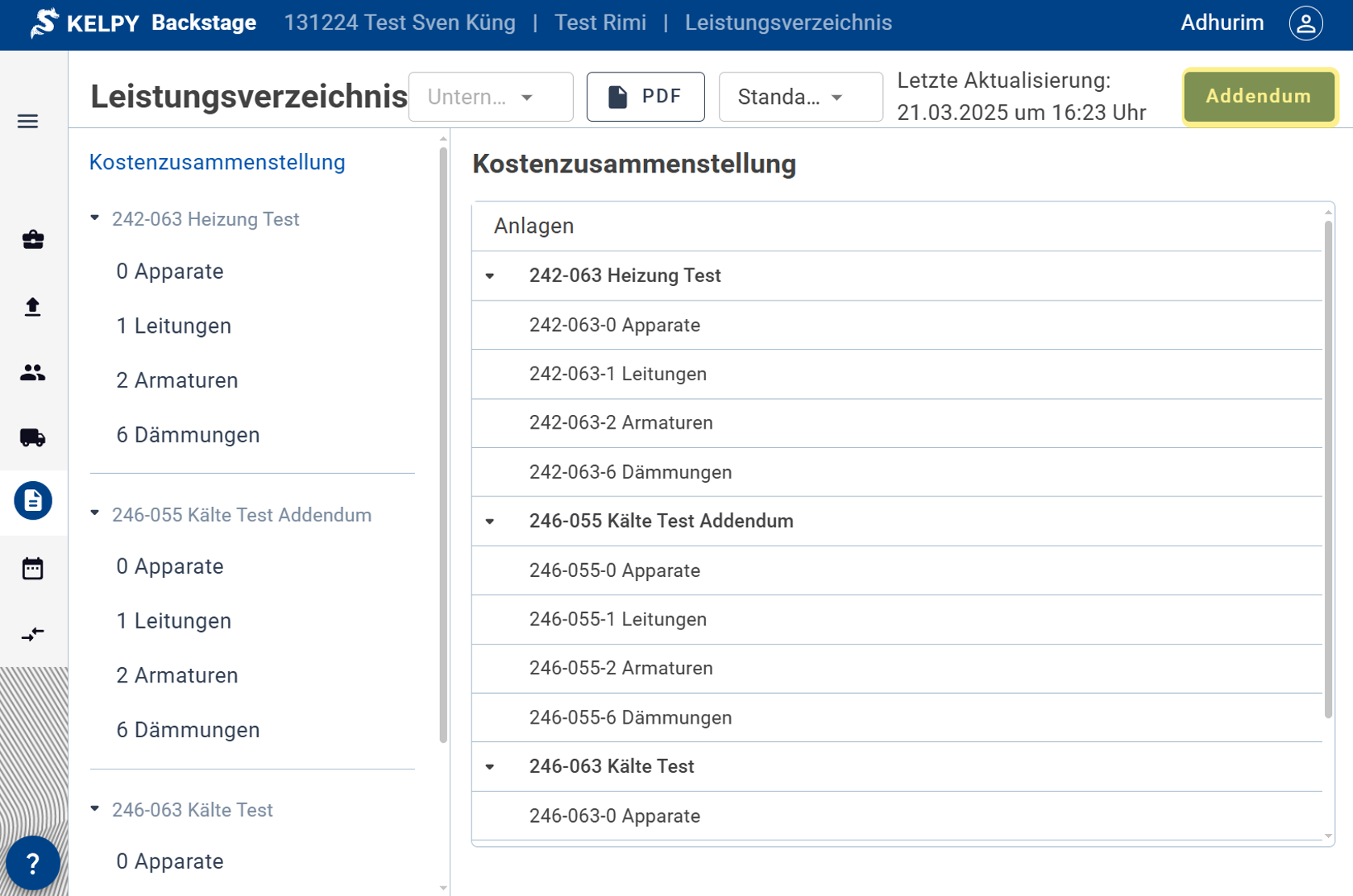Viewport: 1353px width, 896px height.
Task: Select the document icon in sidebar
Action: [x=33, y=501]
